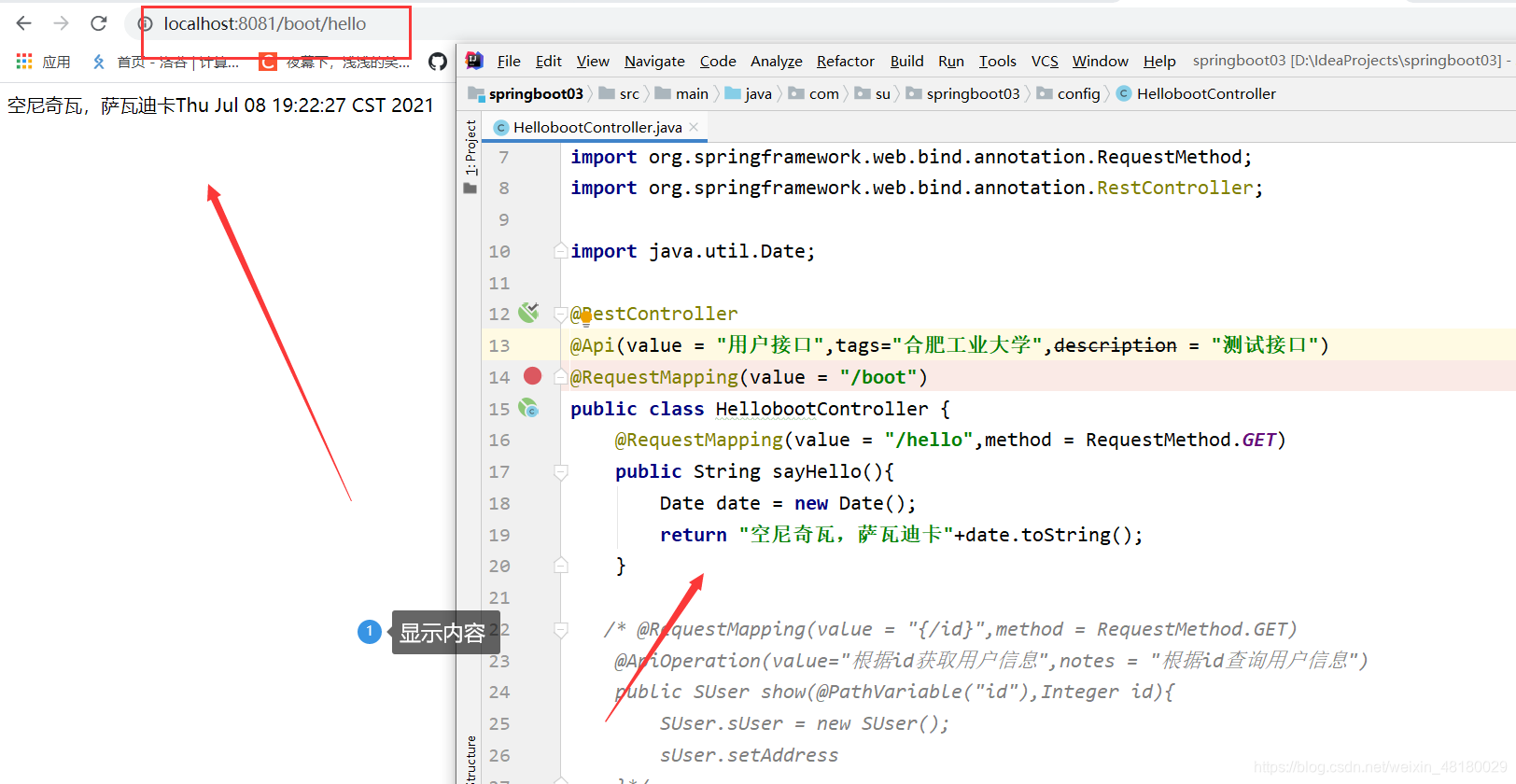Image resolution: width=1516 pixels, height=784 pixels.
Task: Open the GitHub bookmark icon
Action: click(x=438, y=62)
